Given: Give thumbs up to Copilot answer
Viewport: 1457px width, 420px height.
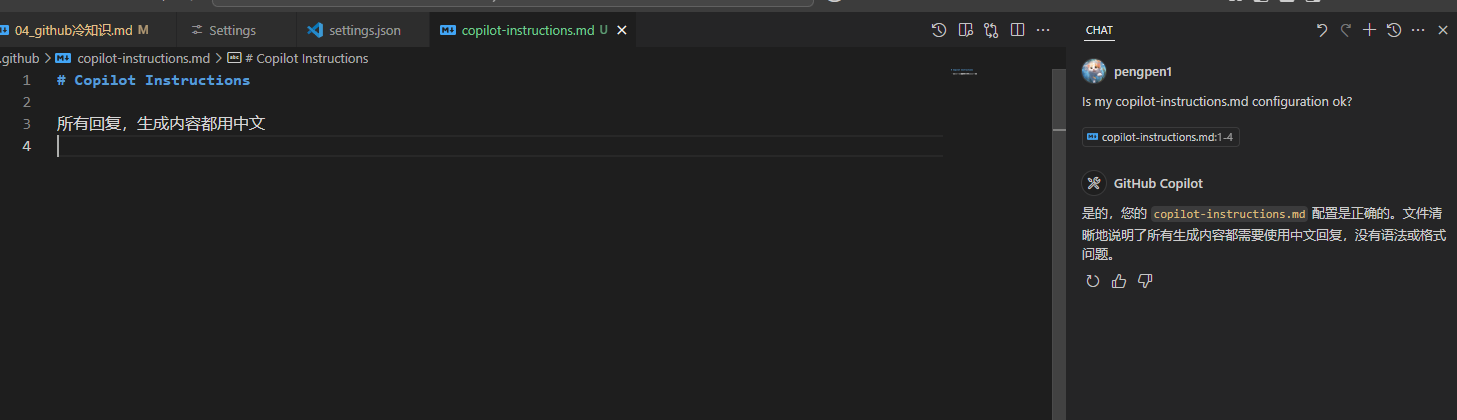Looking at the screenshot, I should click(x=1119, y=281).
